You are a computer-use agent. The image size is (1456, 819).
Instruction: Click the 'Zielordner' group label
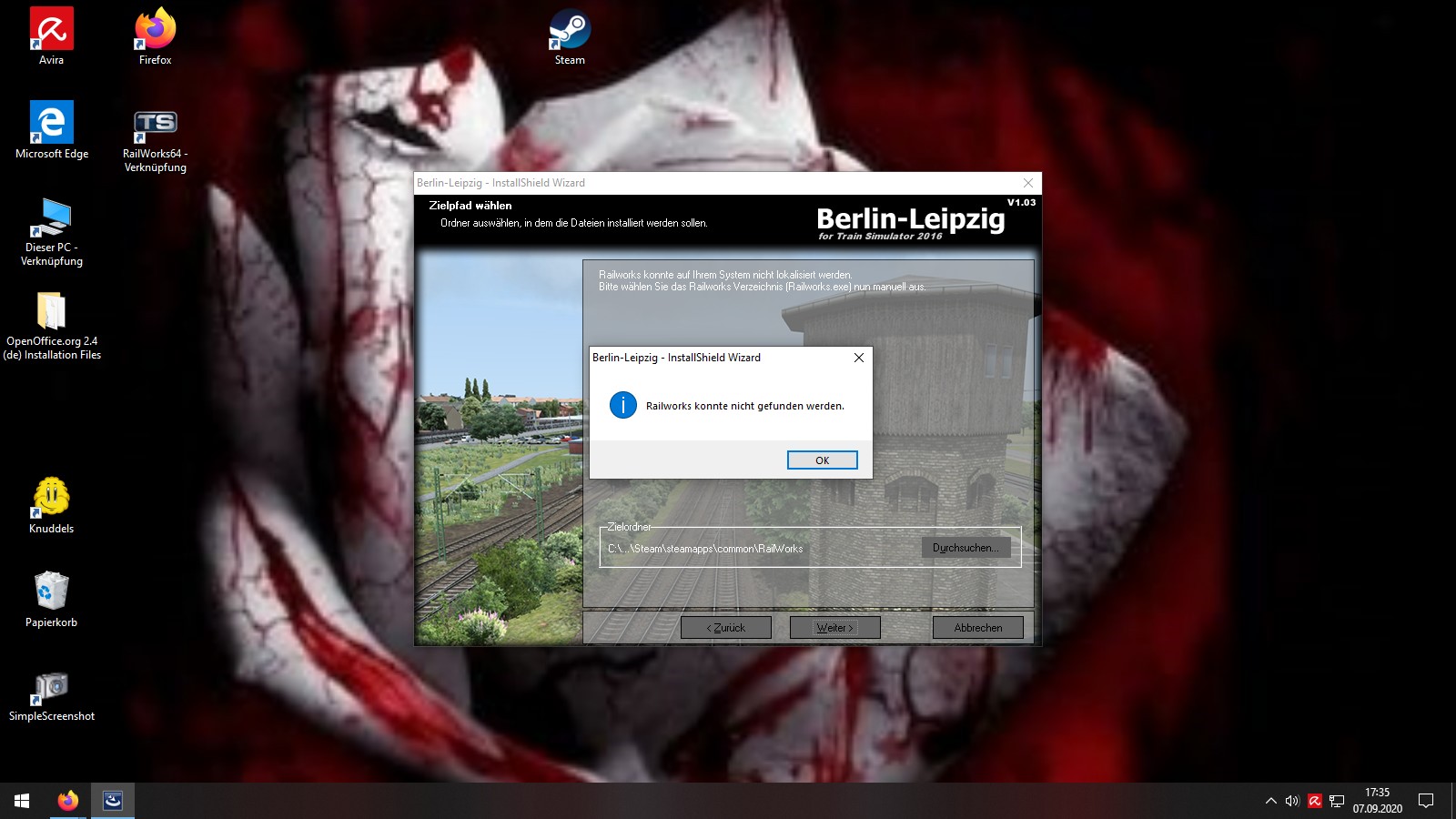630,527
